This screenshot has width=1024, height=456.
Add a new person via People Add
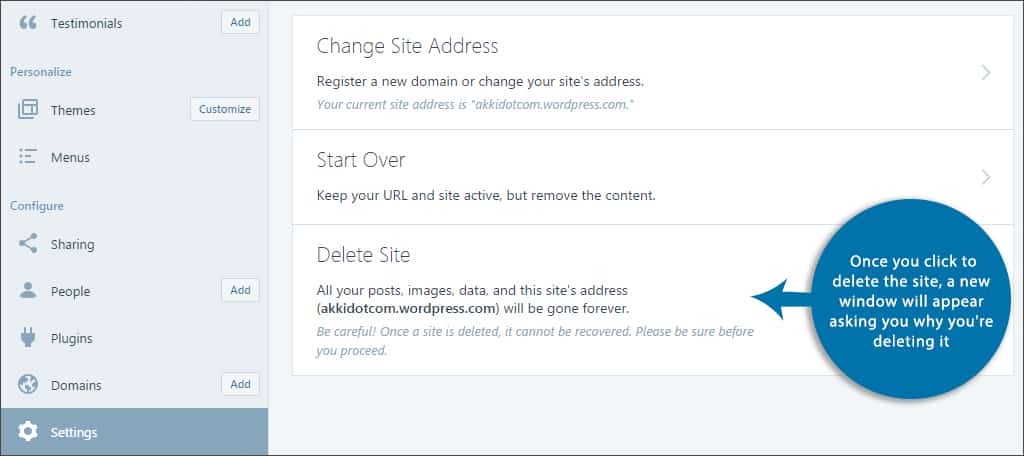[x=240, y=290]
